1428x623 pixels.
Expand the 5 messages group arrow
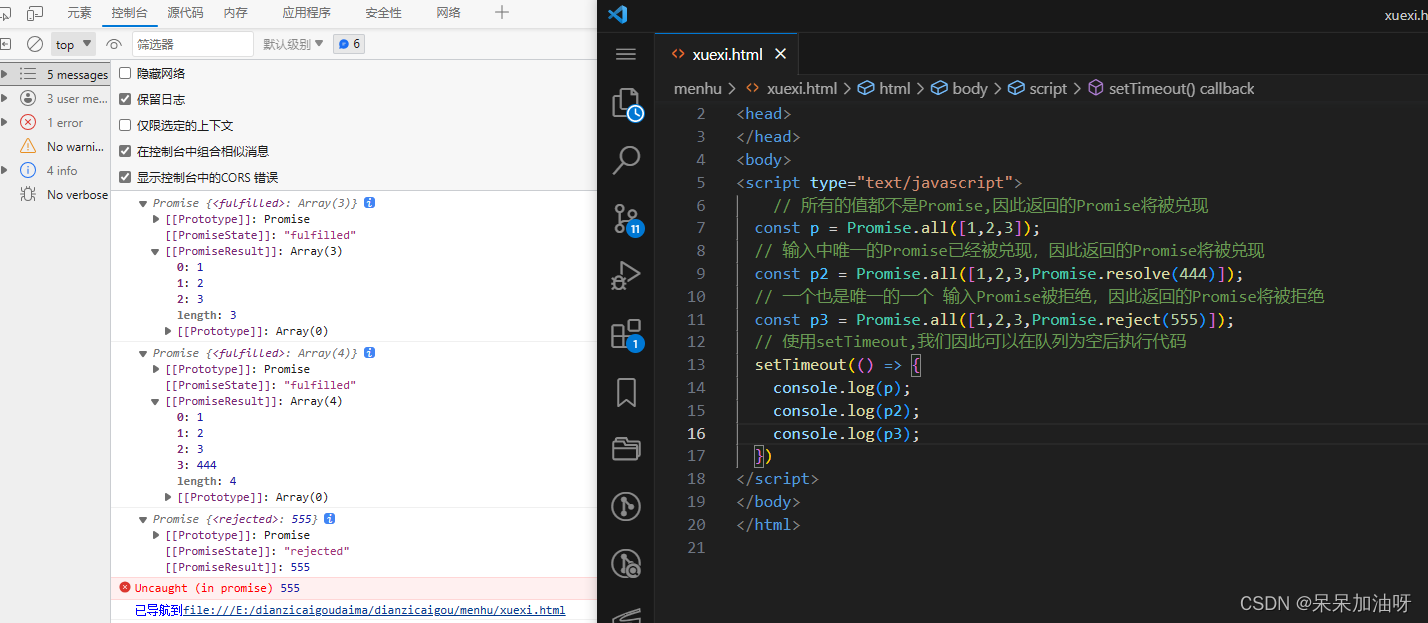click(5, 74)
